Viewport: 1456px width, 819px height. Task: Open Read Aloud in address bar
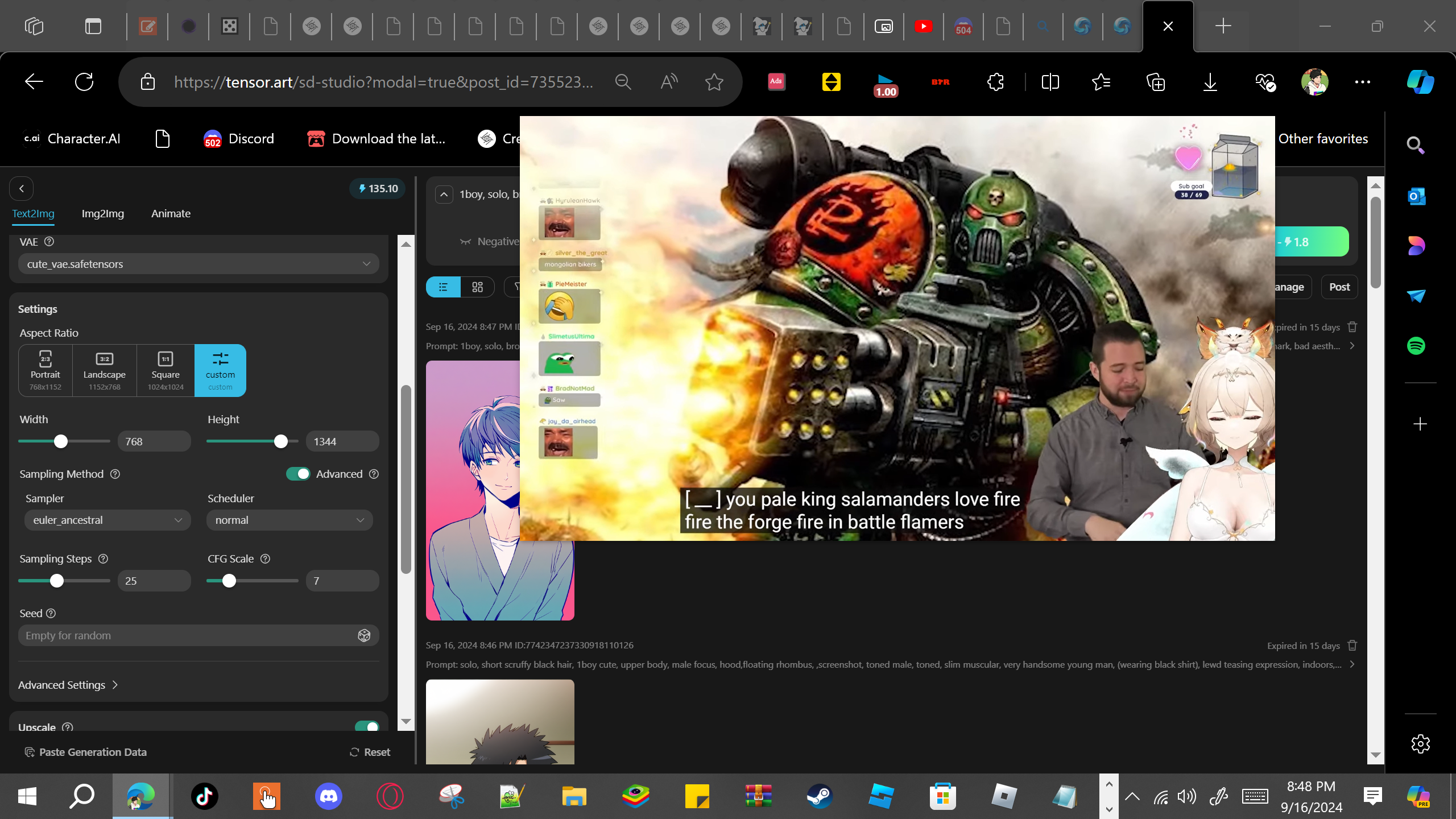(x=669, y=82)
